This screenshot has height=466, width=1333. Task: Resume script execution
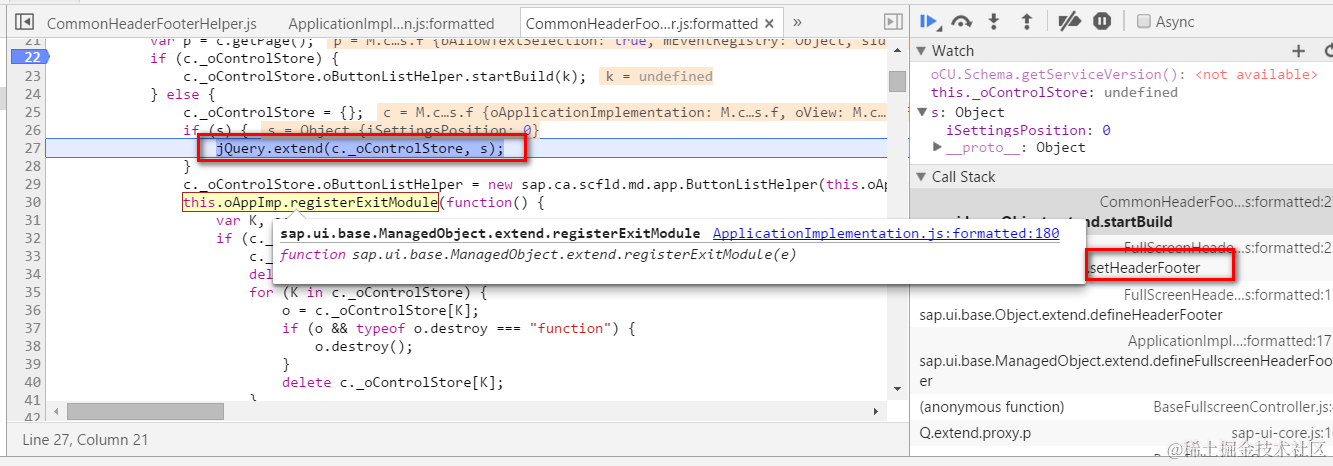coord(929,21)
